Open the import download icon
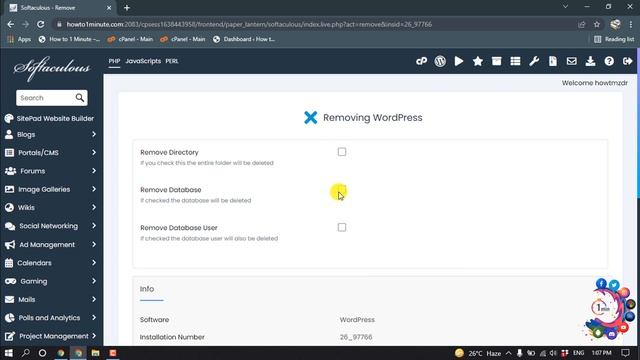 point(590,61)
